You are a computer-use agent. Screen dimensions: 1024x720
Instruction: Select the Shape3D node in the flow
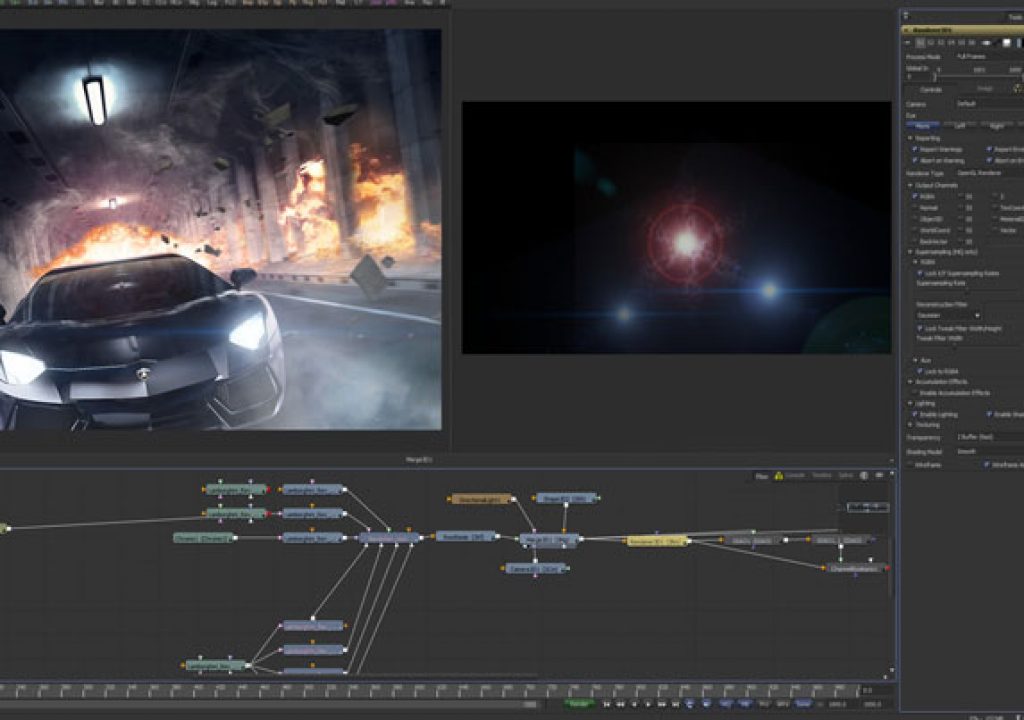[566, 499]
